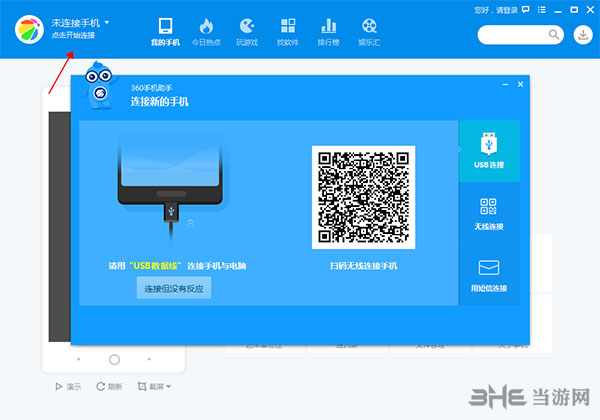
Task: Expand the 未连接手机 dropdown arrow
Action: [107, 23]
